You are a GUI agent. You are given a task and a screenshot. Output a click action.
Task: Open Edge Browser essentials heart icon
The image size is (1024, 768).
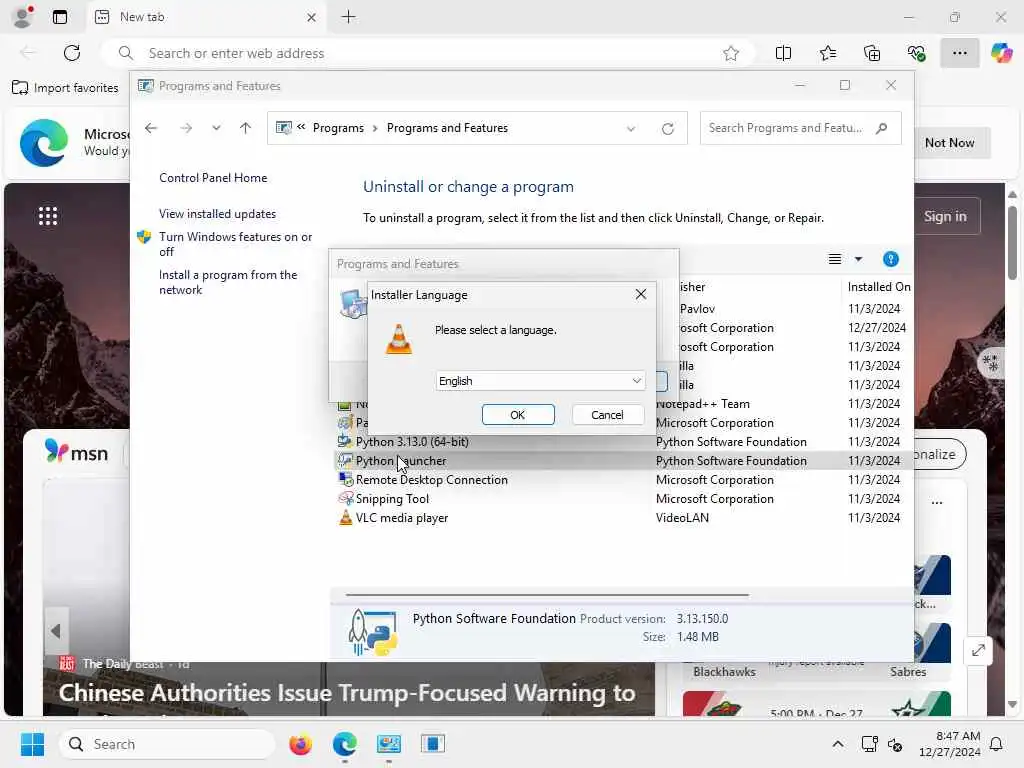click(916, 54)
